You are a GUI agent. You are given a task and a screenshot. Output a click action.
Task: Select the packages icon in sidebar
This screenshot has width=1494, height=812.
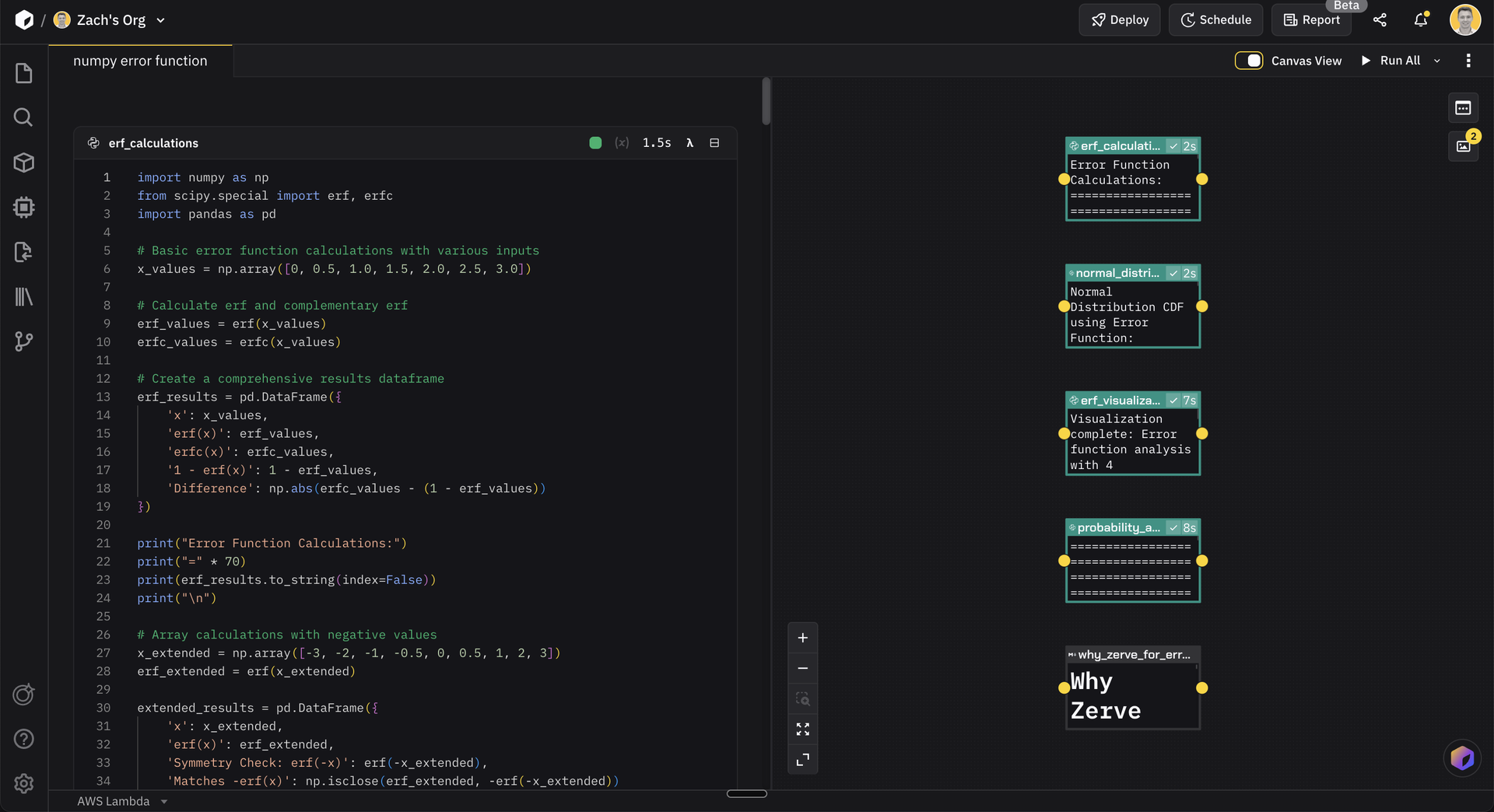click(23, 163)
